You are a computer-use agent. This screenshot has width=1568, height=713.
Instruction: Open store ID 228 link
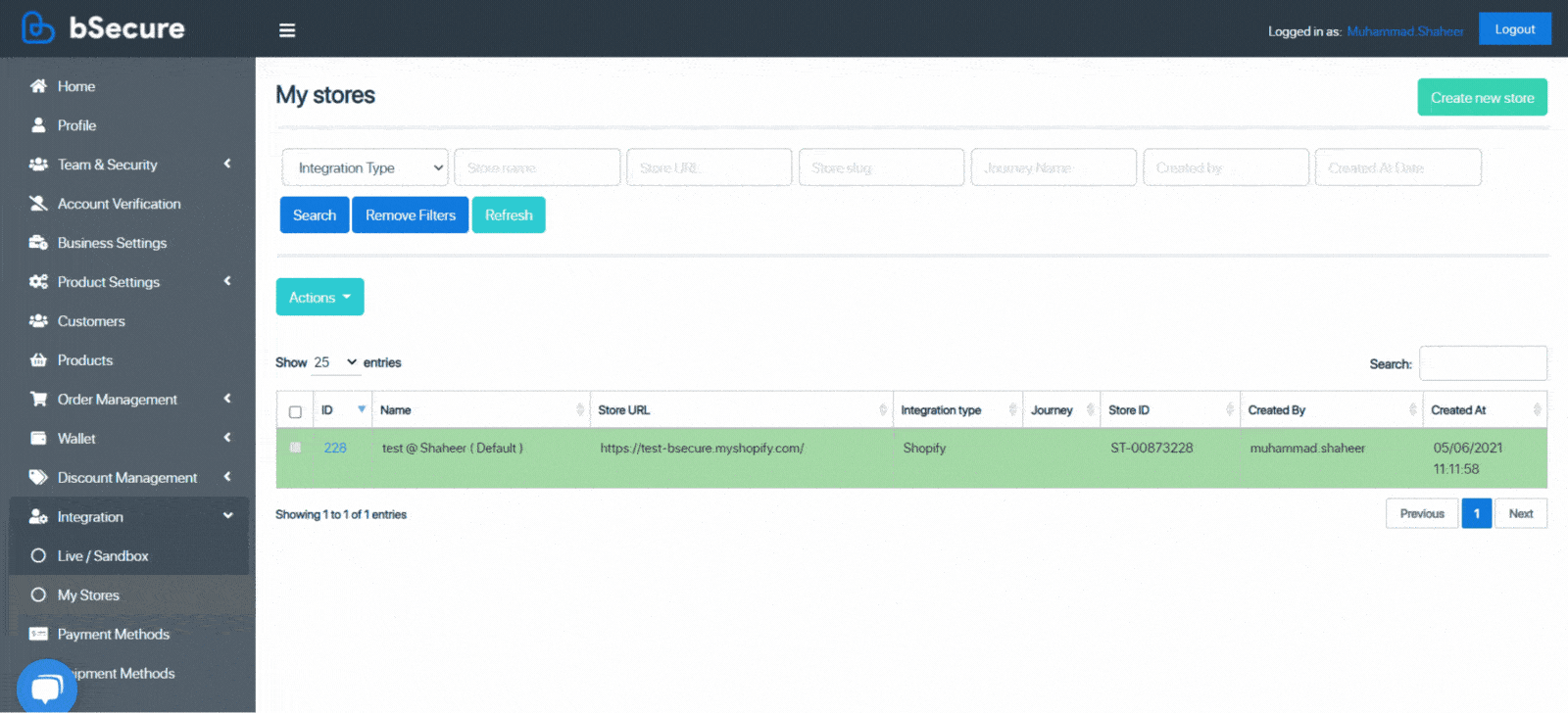click(x=335, y=448)
